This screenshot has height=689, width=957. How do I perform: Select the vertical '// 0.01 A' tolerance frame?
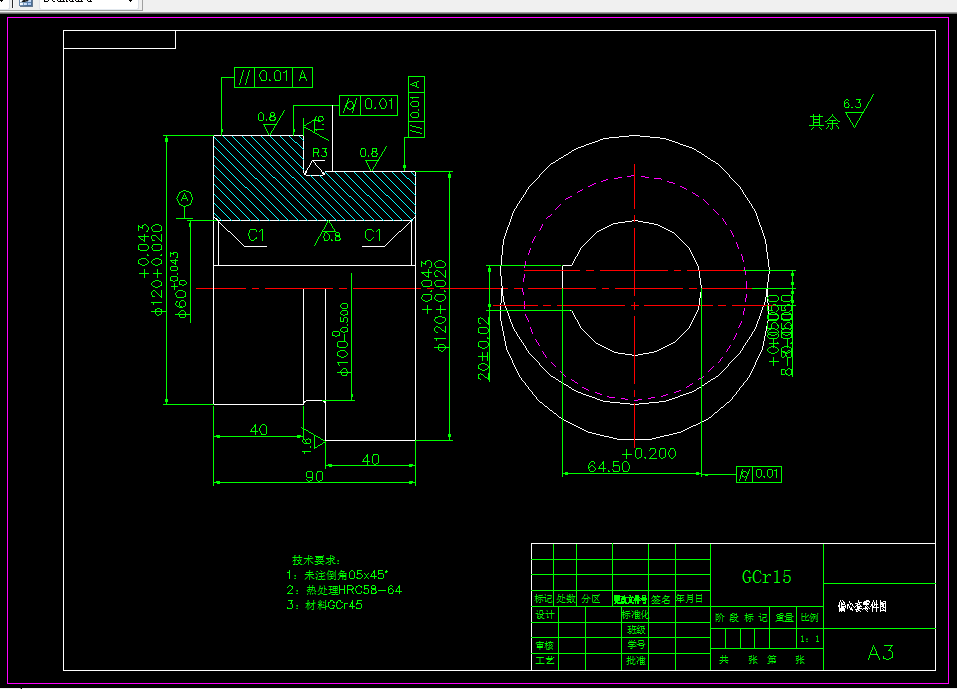[416, 107]
